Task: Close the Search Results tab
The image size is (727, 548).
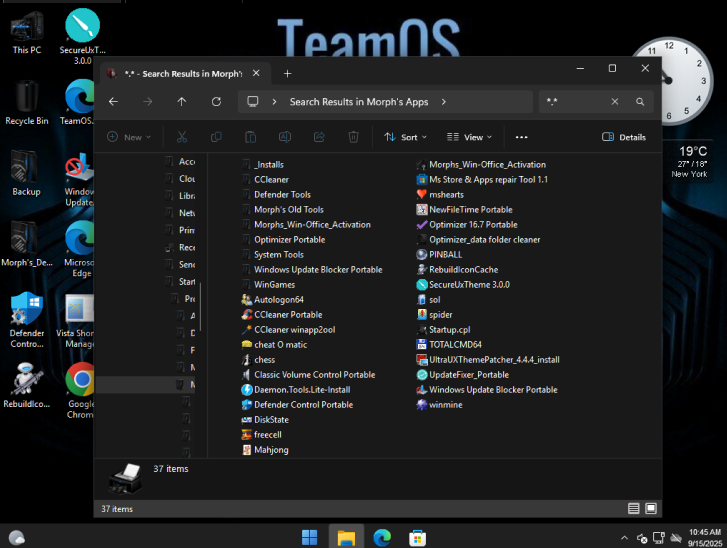Action: 256,73
